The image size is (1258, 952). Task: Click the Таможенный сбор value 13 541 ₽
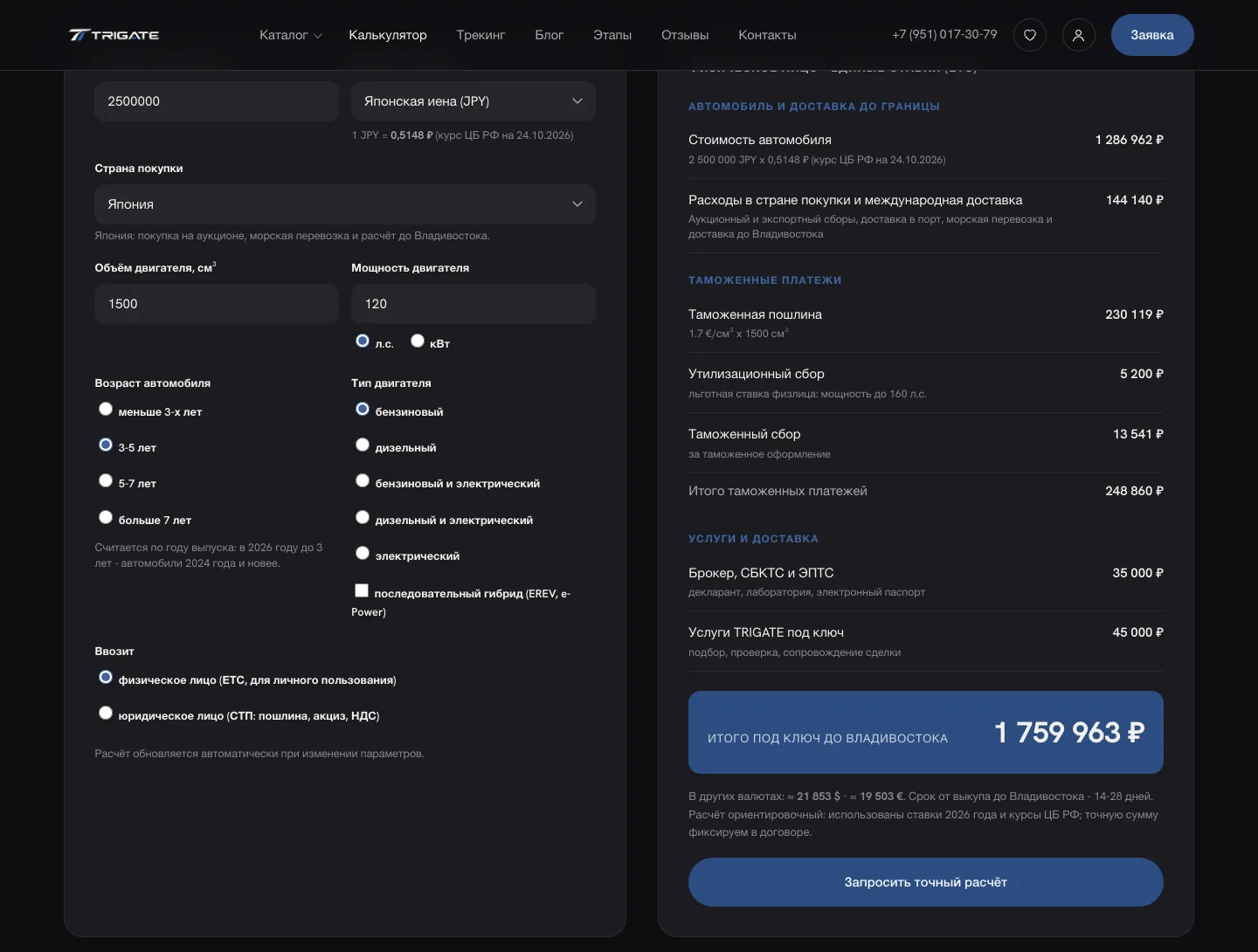point(1138,434)
